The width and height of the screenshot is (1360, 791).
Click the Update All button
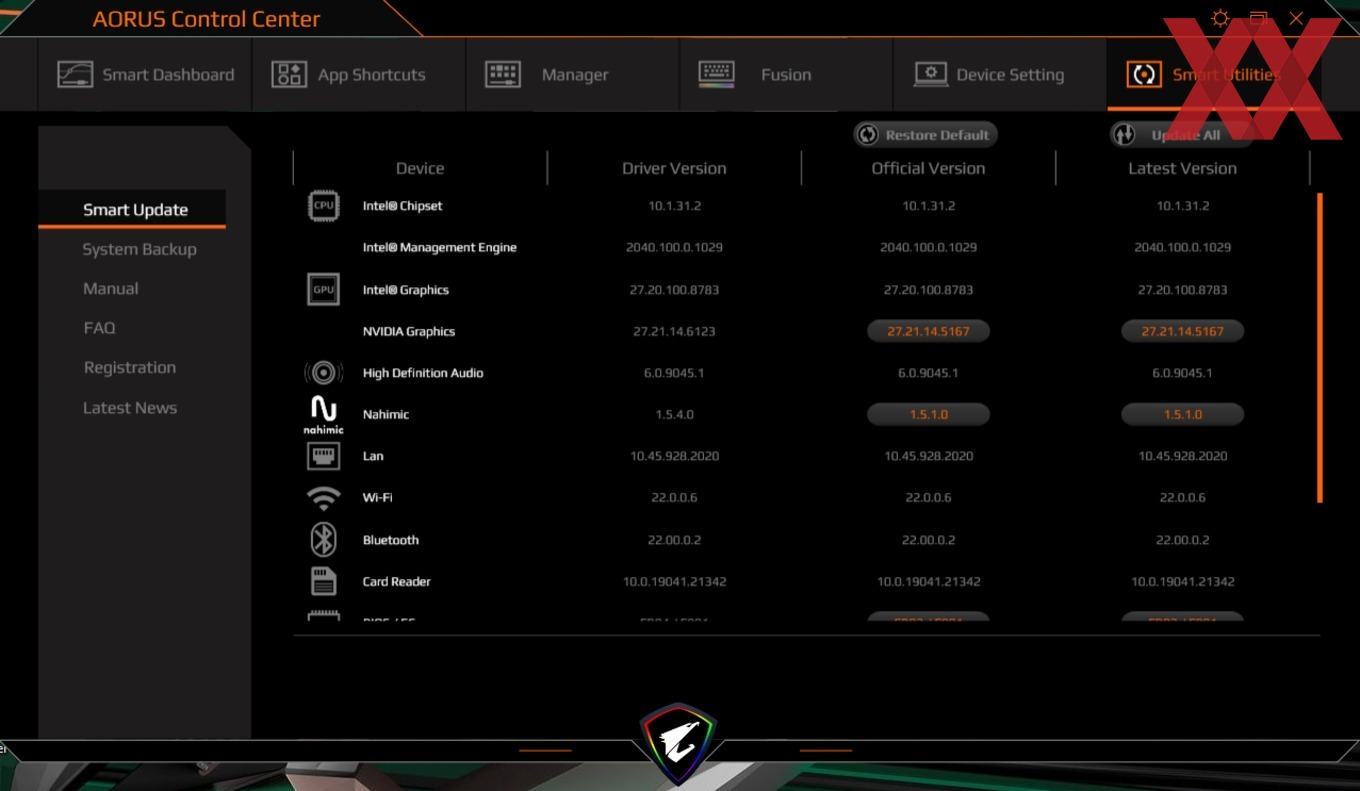(1181, 135)
